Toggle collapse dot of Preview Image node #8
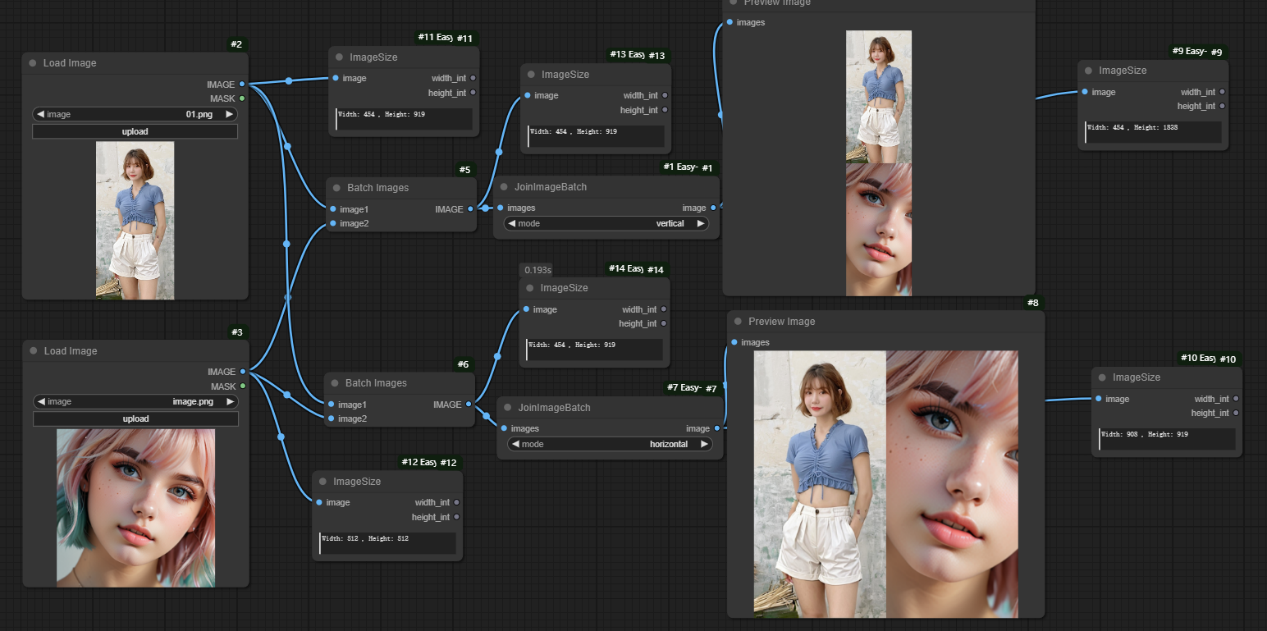 737,321
